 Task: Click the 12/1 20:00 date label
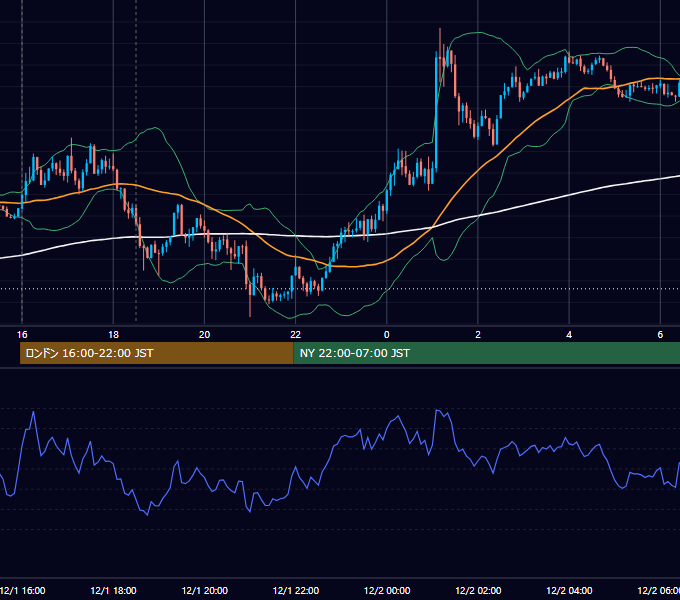pos(204,591)
